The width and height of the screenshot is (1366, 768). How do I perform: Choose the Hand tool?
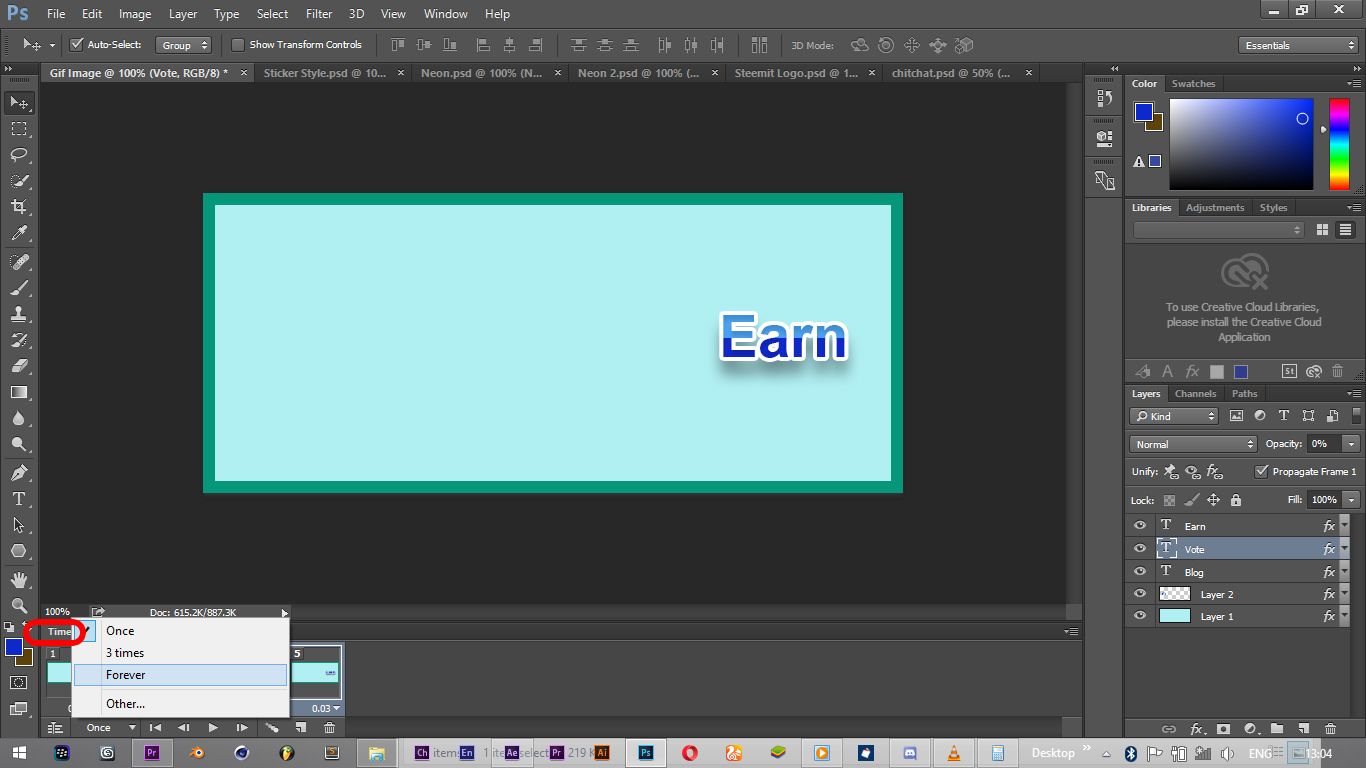18,579
